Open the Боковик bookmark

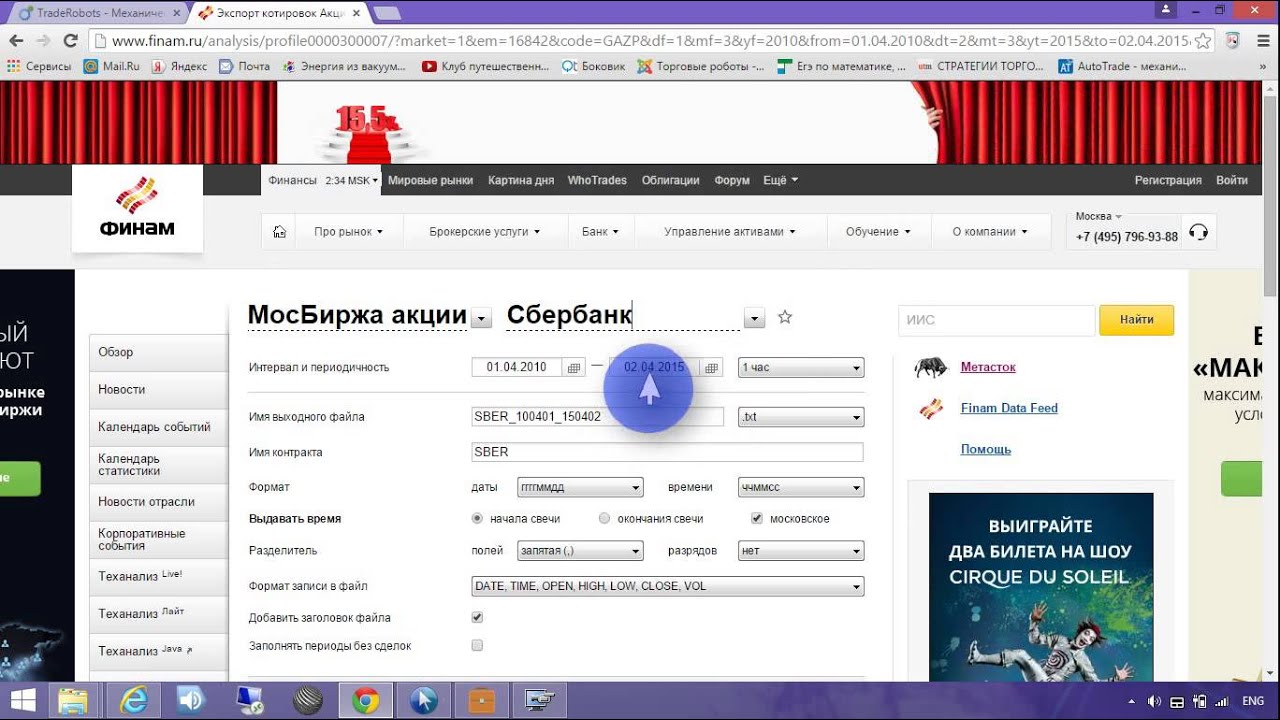pos(593,66)
